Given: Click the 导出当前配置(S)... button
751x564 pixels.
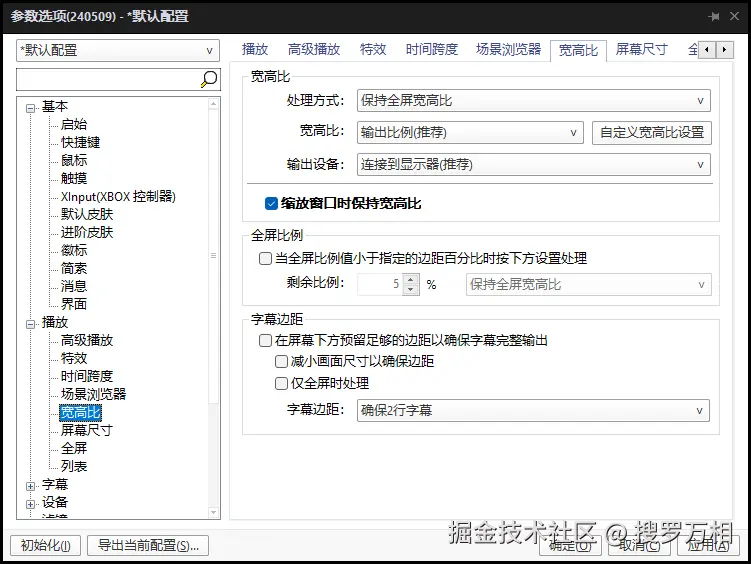Looking at the screenshot, I should tap(148, 545).
